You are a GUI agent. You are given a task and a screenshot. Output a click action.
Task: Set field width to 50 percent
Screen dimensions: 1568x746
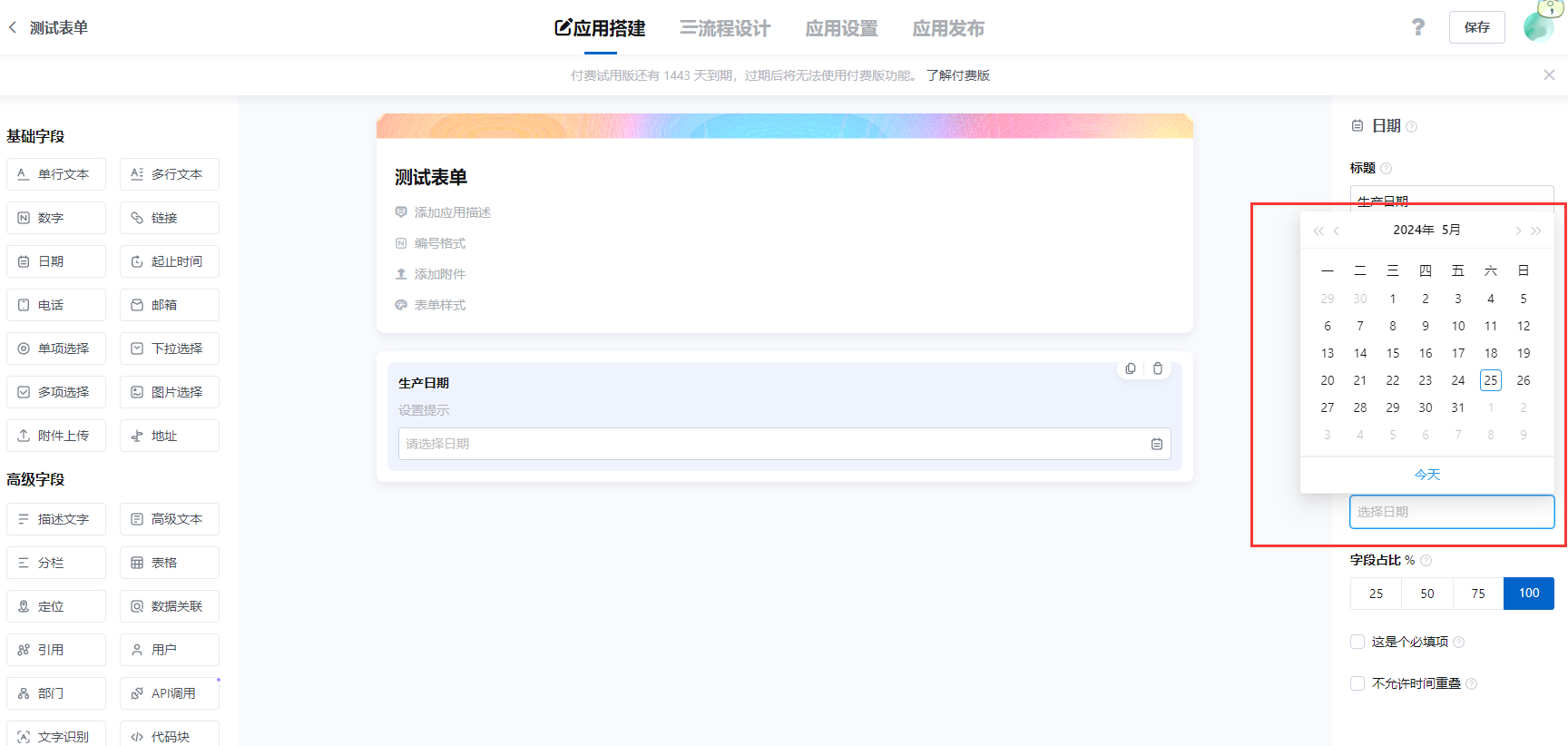1427,594
